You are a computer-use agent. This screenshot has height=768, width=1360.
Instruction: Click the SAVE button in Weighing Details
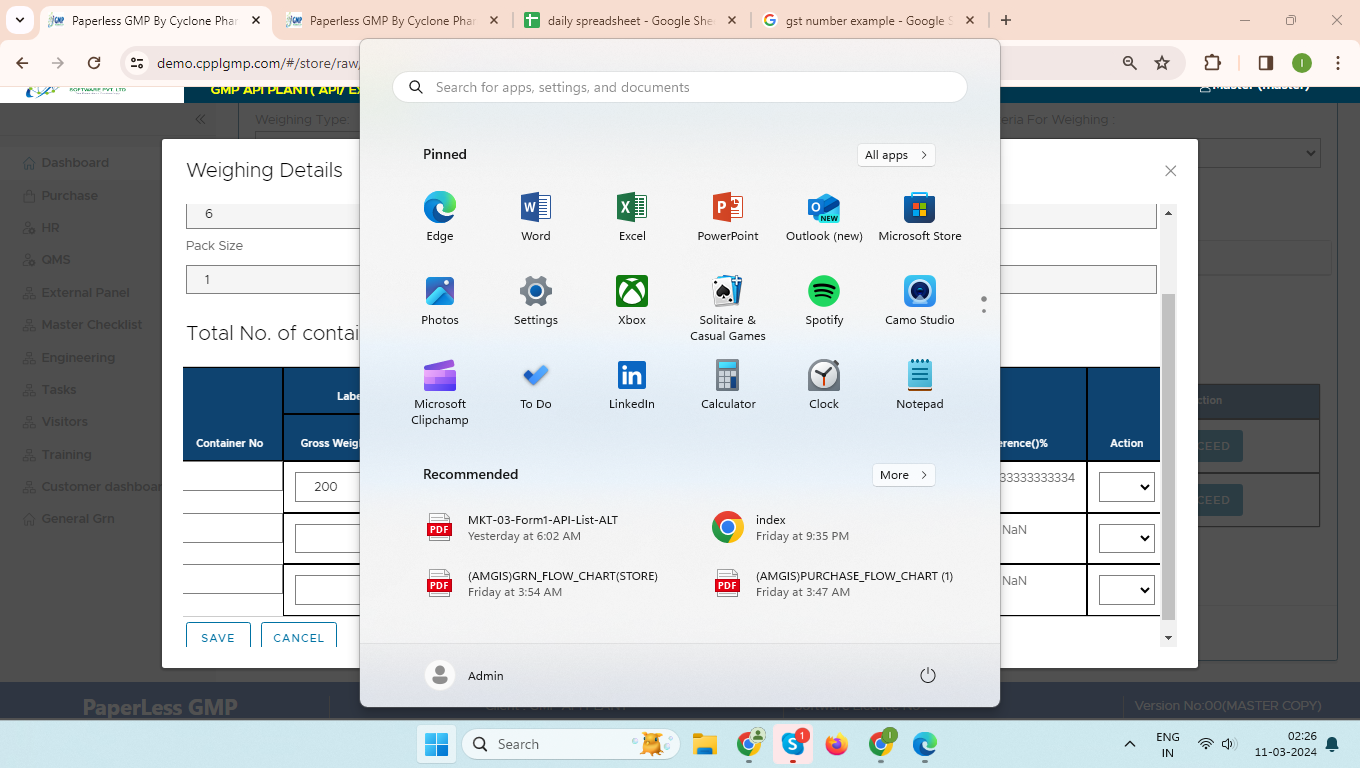point(218,637)
